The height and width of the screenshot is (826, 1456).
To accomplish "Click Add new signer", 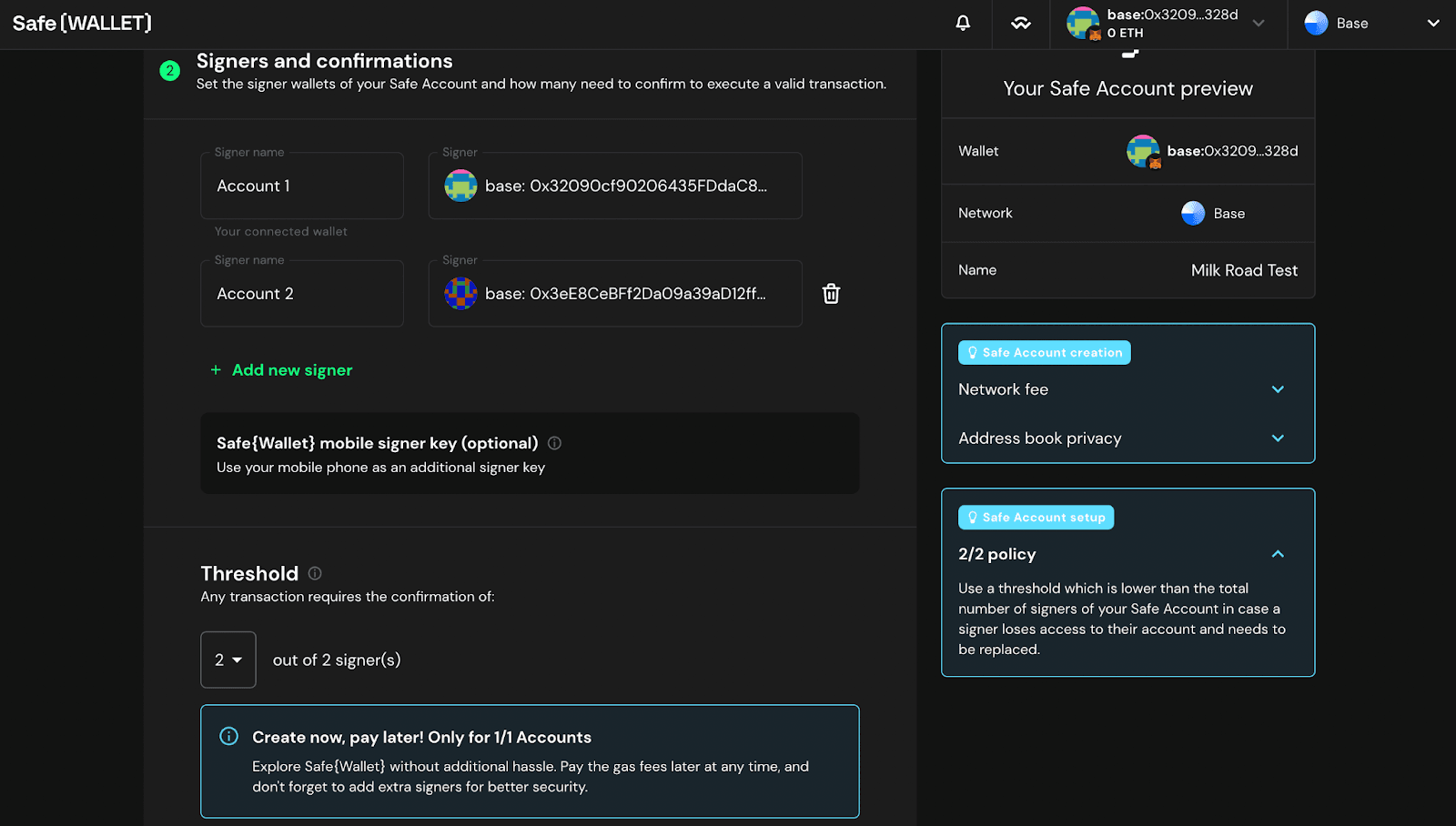I will point(281,369).
